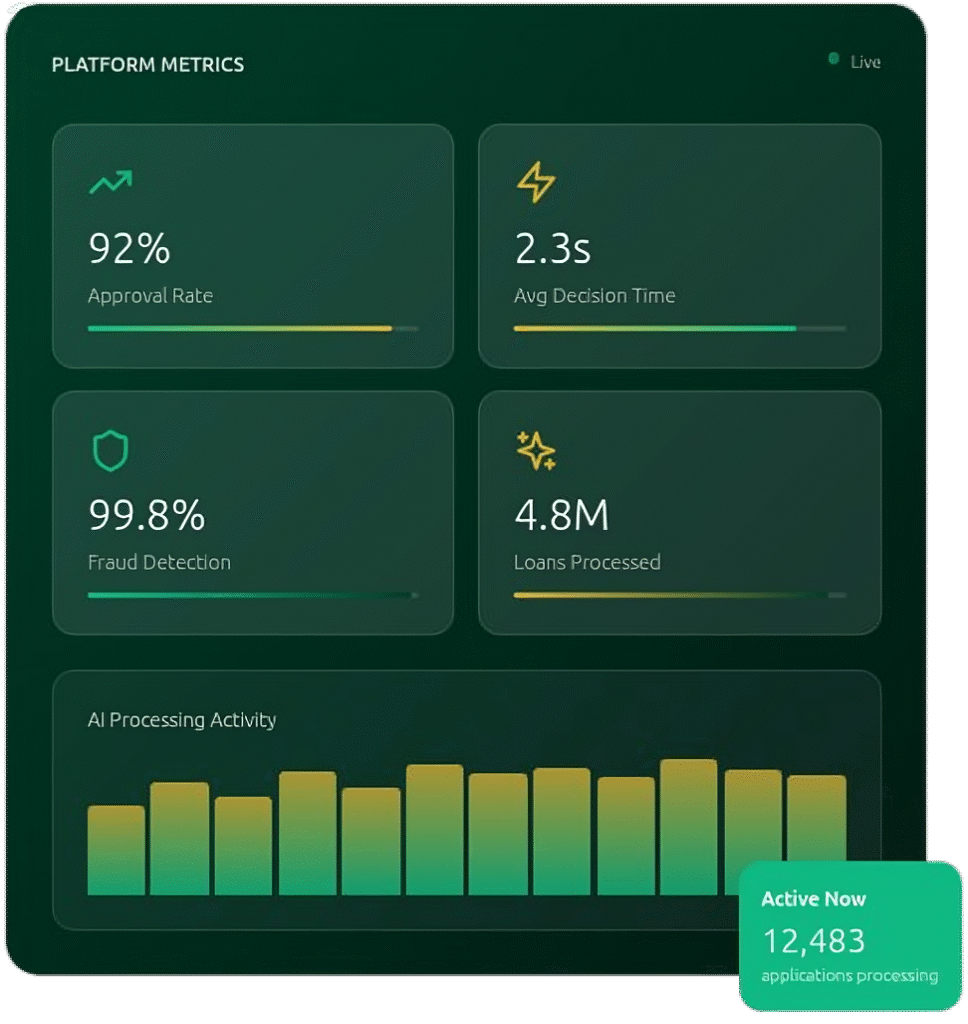Click the Fraud Detection progress bar
This screenshot has height=1024, width=968.
[x=253, y=595]
